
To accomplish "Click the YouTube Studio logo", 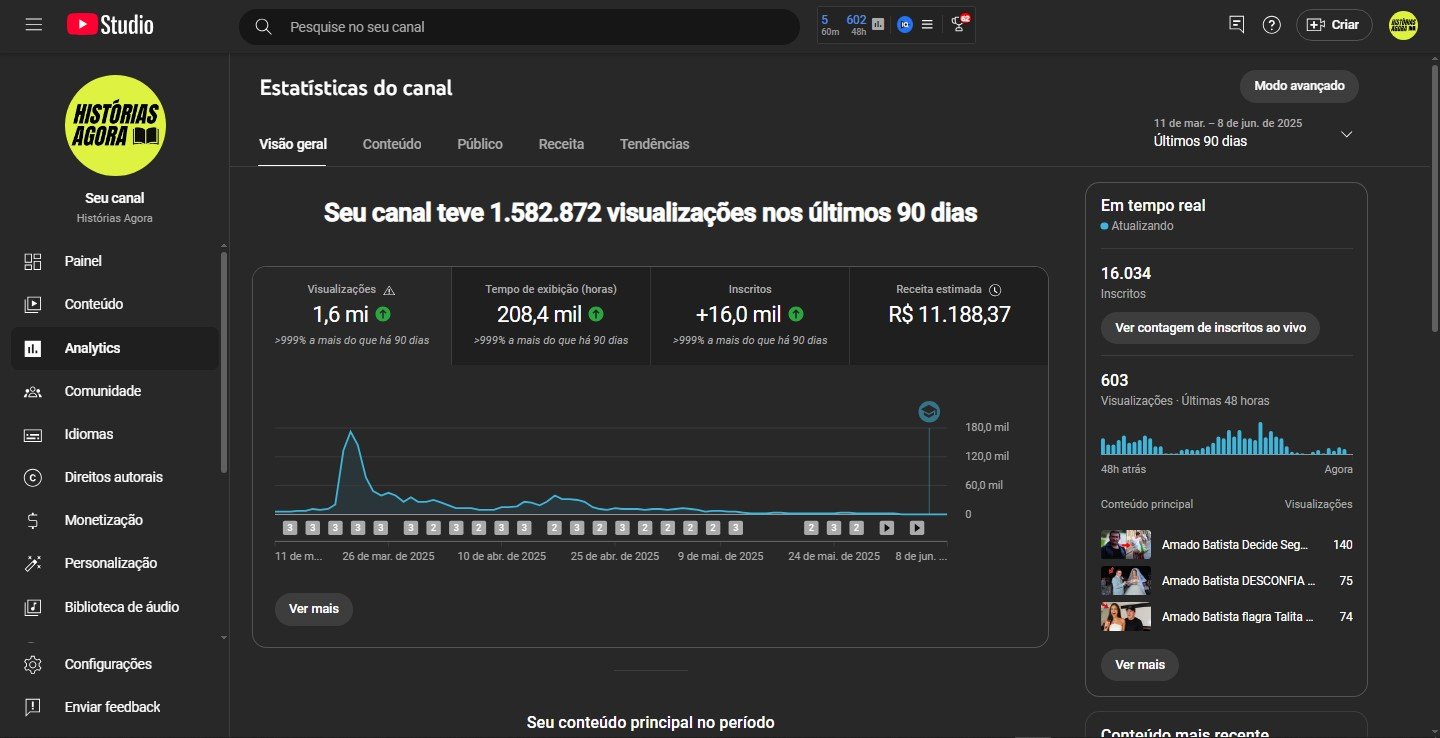I will 110,25.
